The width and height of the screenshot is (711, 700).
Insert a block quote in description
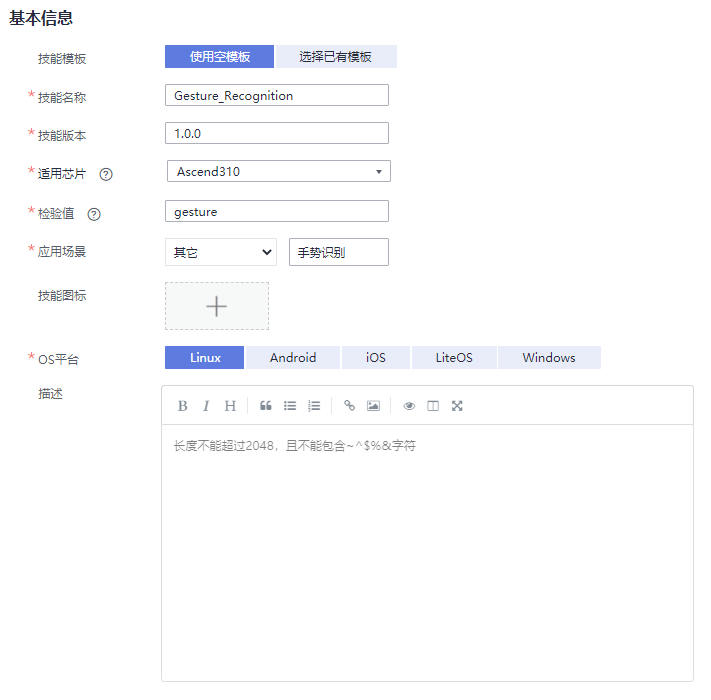(266, 406)
